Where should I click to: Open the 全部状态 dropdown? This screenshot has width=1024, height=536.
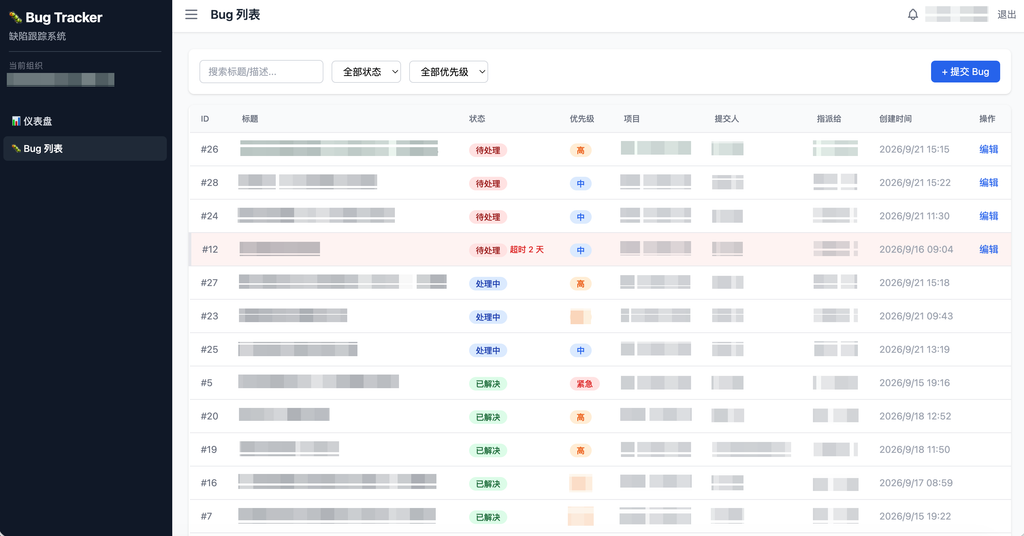(x=366, y=72)
